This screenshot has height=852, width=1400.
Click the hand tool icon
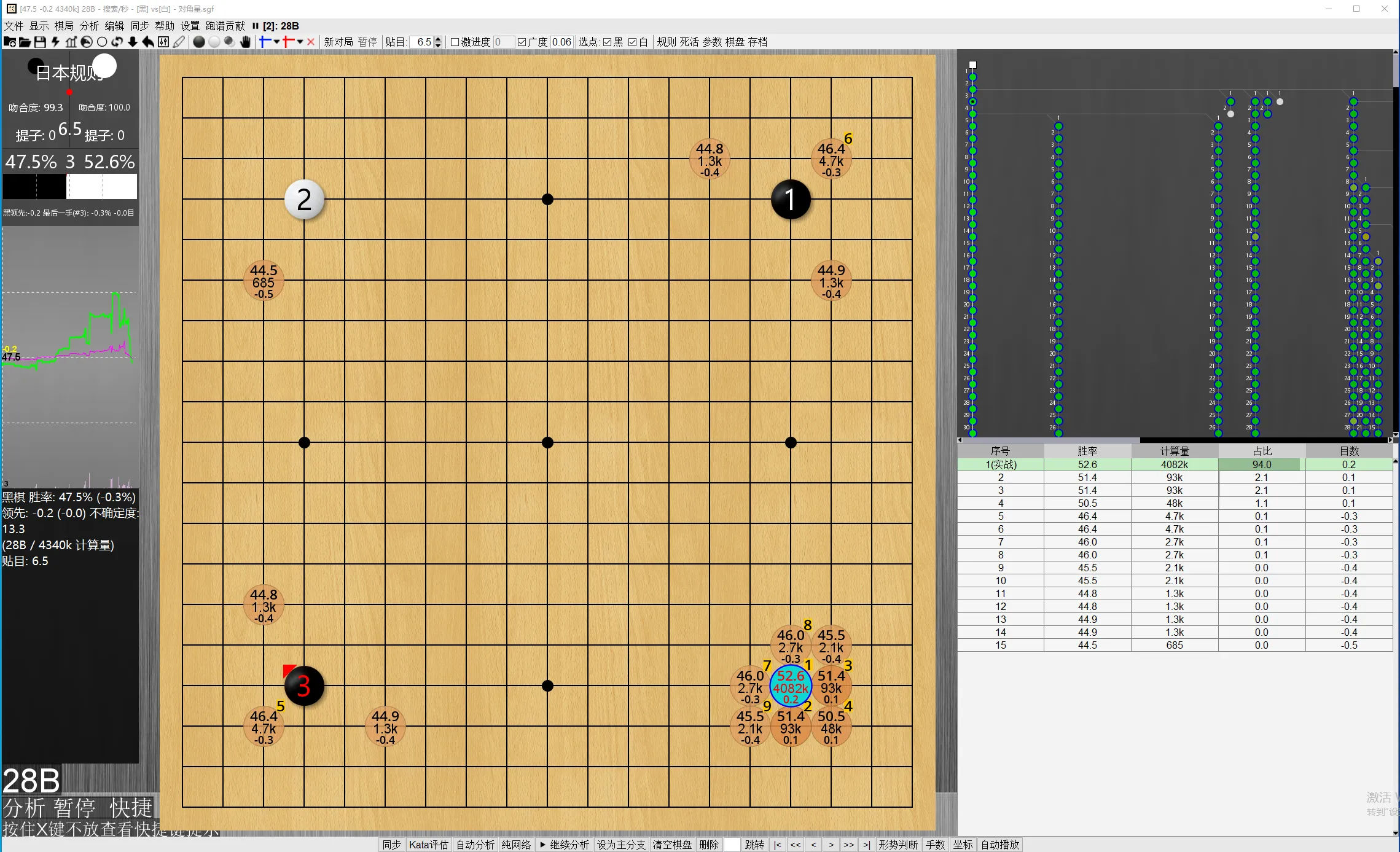[x=245, y=42]
